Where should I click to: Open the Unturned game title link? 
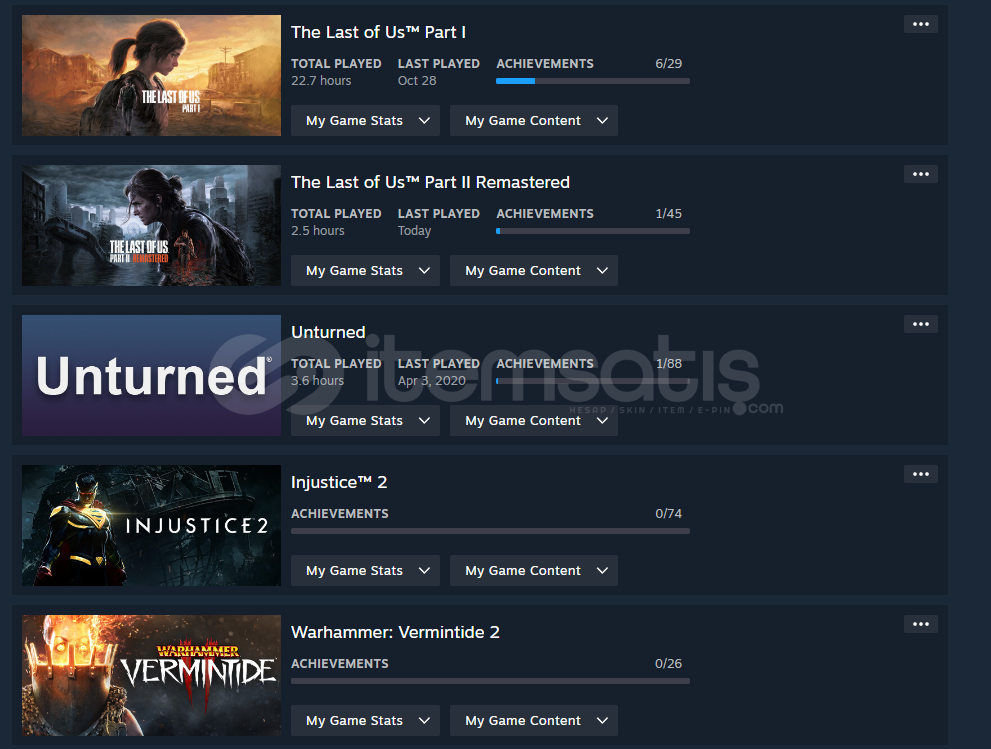point(328,332)
